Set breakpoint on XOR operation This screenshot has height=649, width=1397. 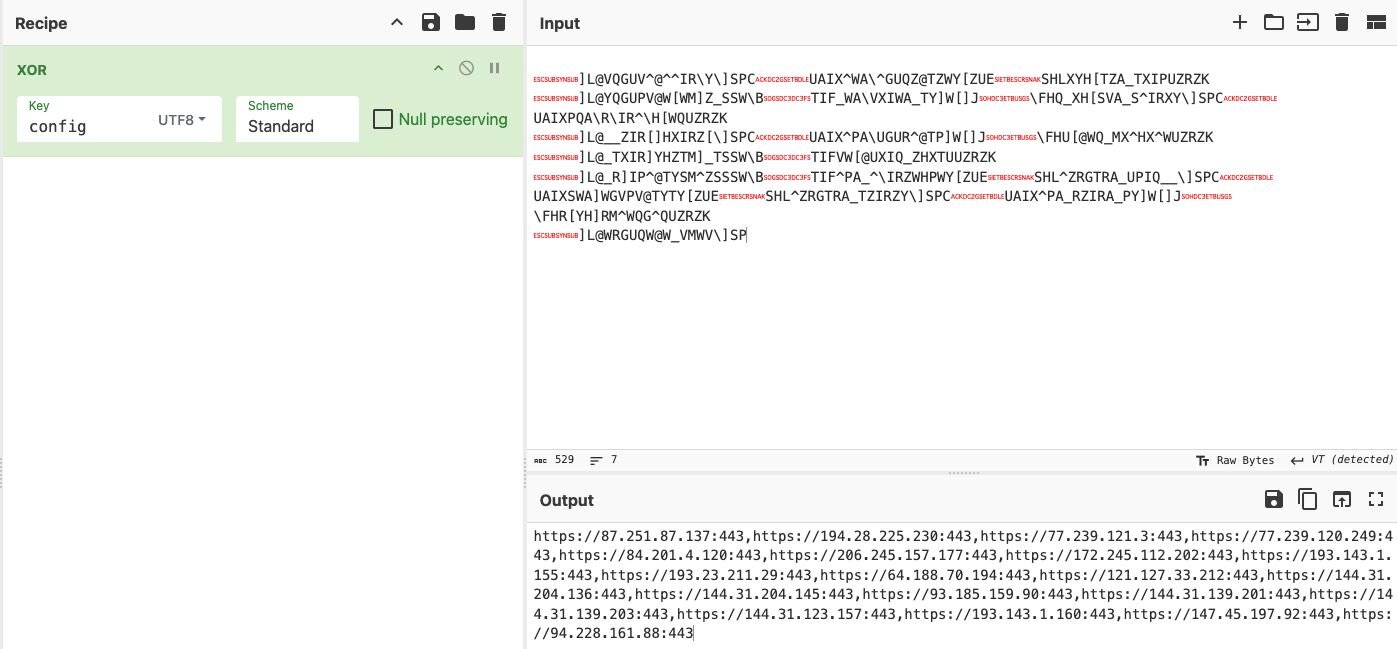click(494, 68)
